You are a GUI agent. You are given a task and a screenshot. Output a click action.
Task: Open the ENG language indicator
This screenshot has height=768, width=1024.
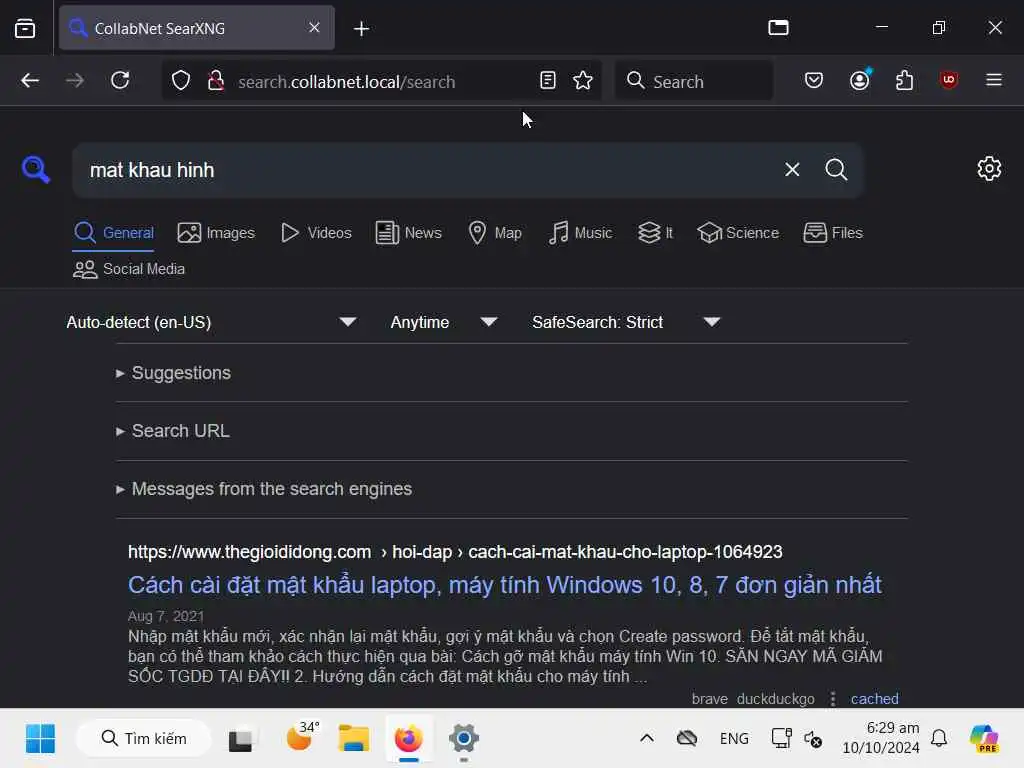pos(734,739)
